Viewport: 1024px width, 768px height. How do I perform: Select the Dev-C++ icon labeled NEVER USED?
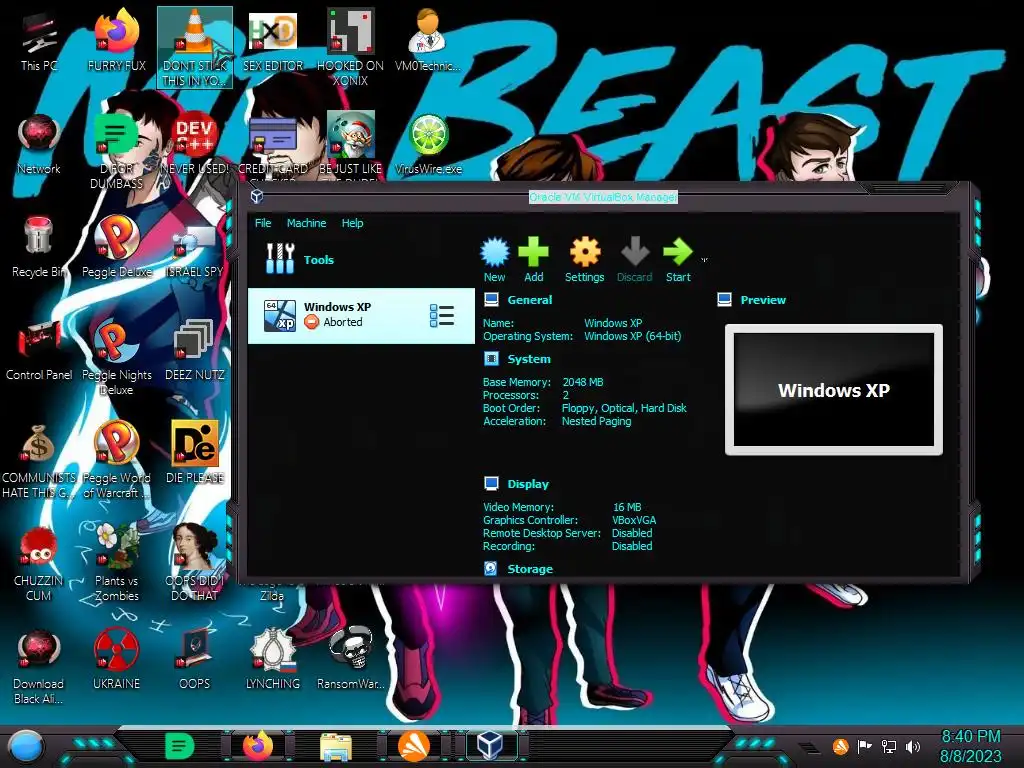(195, 144)
